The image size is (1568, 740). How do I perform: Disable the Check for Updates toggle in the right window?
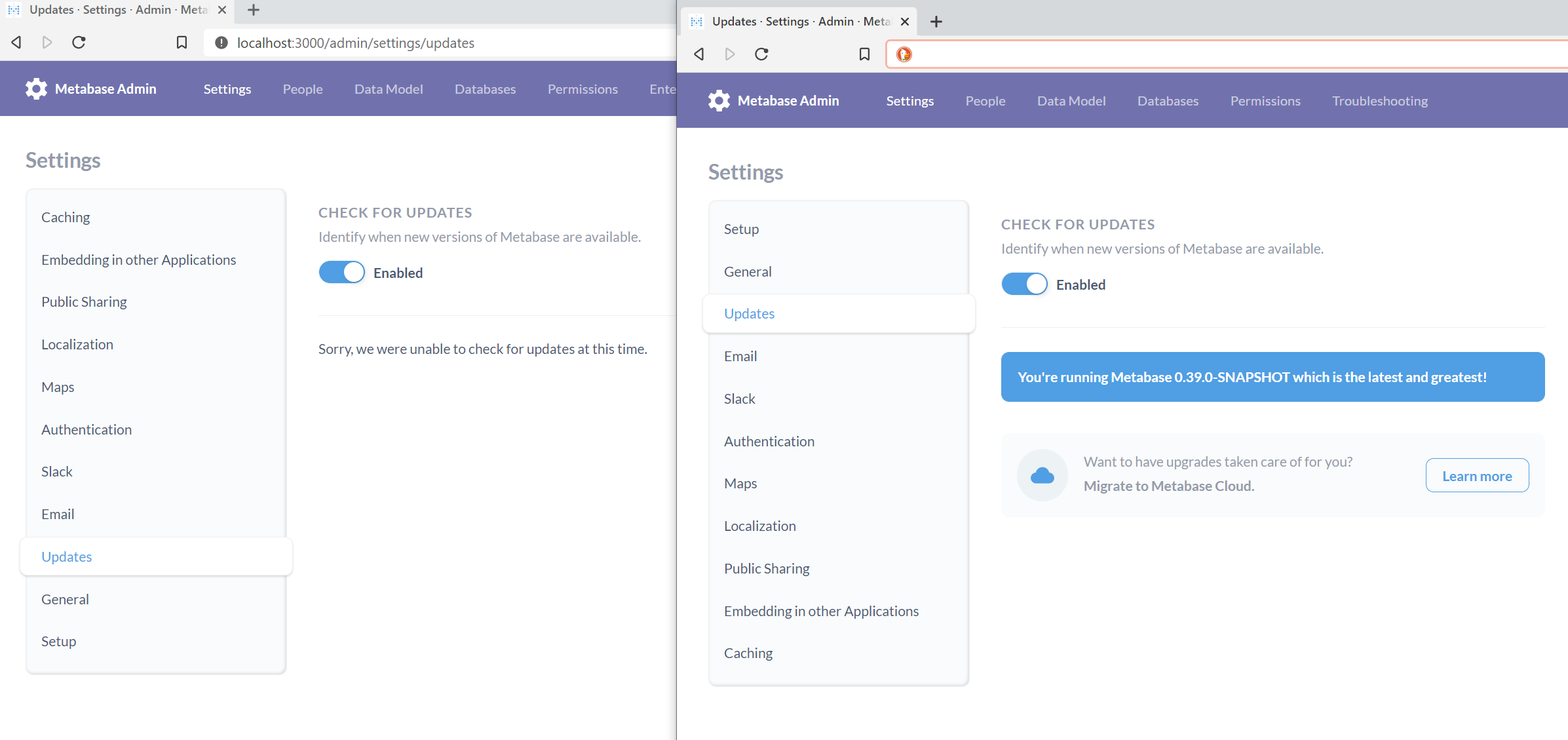pos(1024,284)
